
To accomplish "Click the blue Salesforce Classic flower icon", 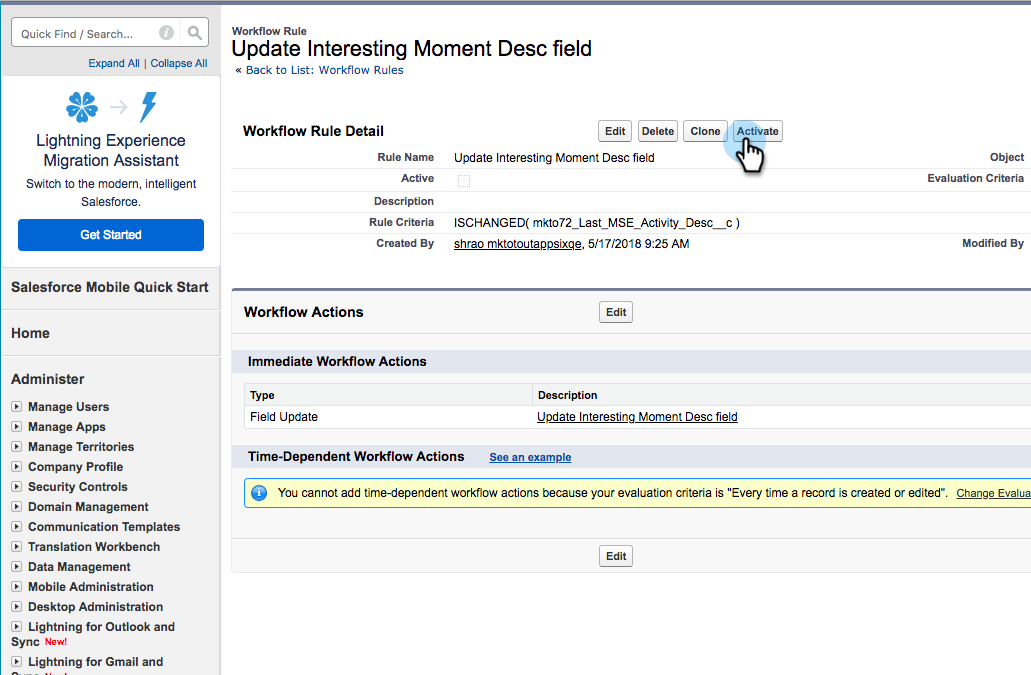I will point(82,106).
